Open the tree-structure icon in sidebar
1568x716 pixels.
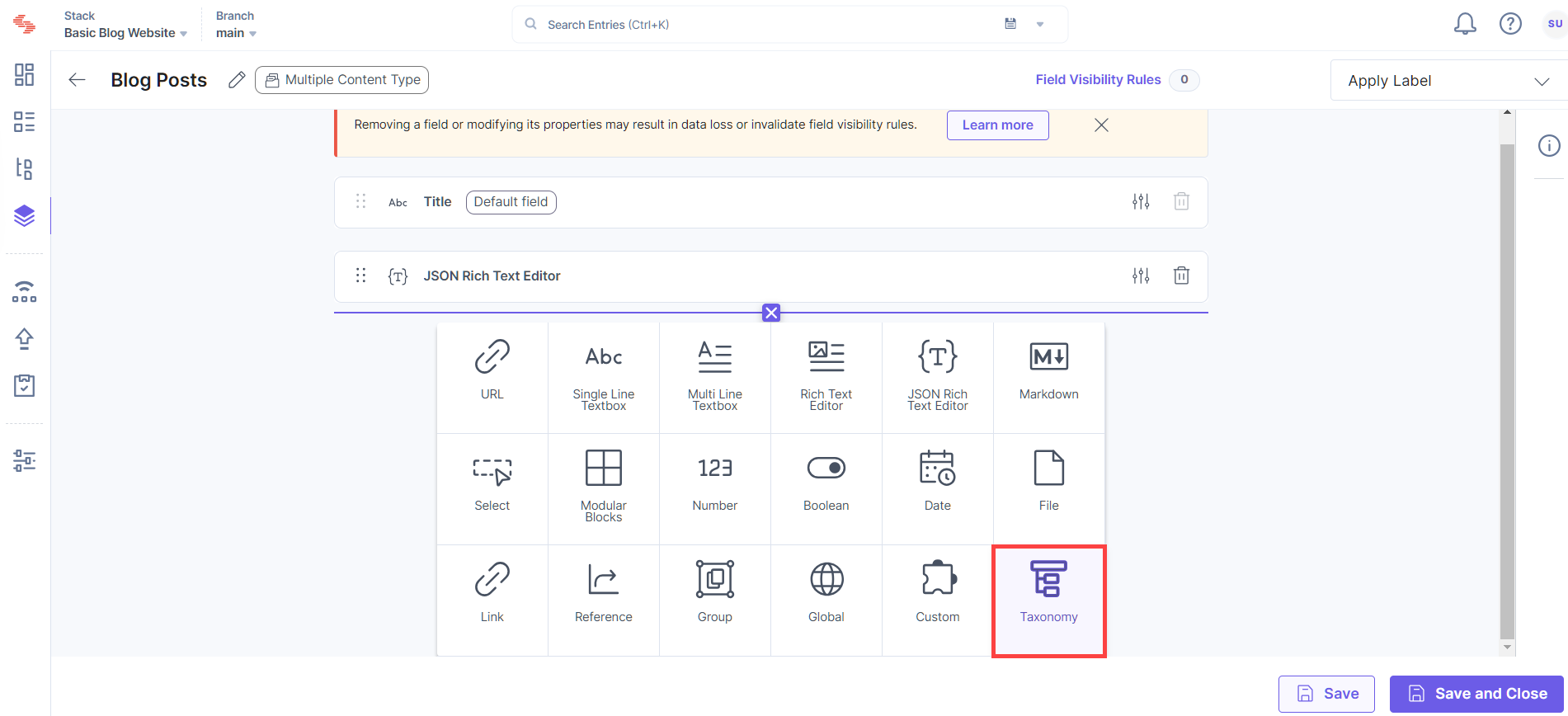[25, 169]
